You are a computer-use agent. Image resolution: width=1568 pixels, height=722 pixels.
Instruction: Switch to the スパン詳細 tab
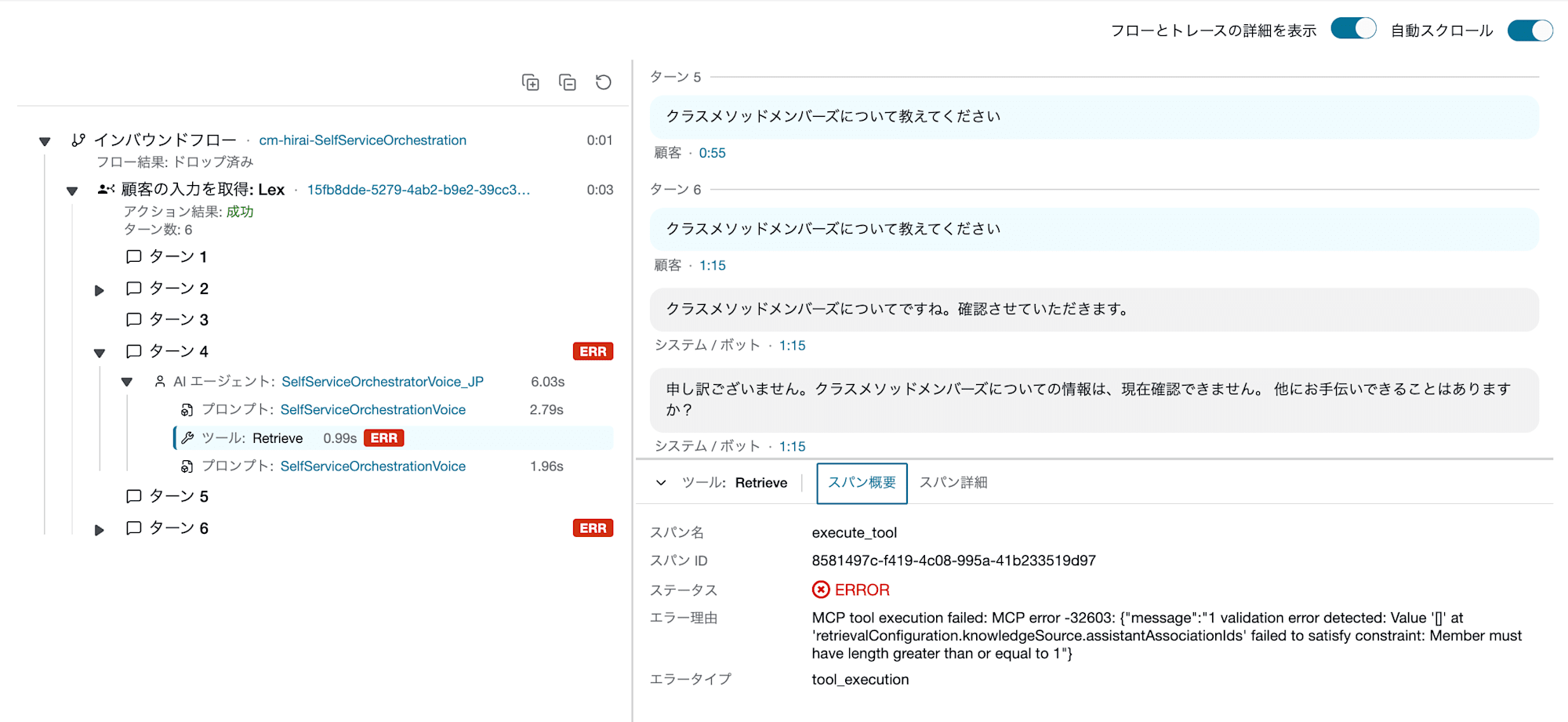click(x=953, y=483)
